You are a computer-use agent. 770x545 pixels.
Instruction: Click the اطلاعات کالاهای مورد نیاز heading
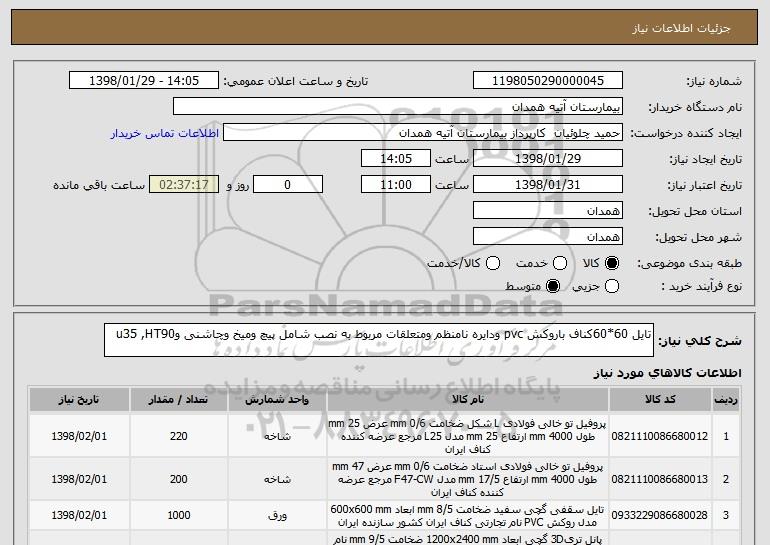coord(667,373)
